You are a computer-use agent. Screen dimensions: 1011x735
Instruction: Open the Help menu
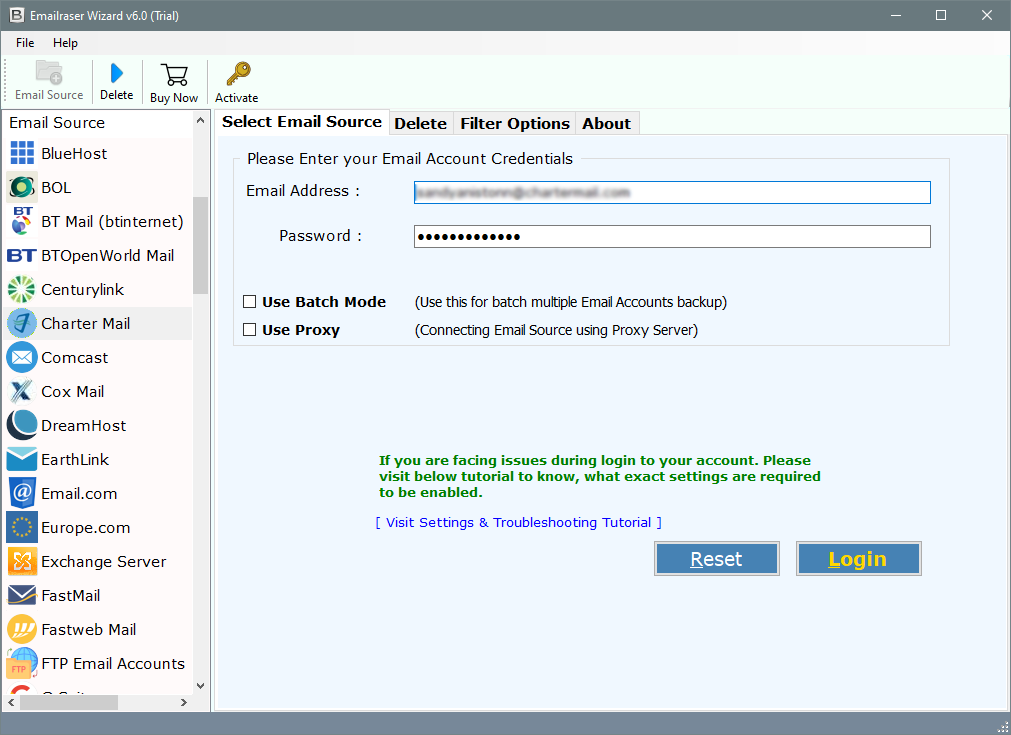pos(65,43)
